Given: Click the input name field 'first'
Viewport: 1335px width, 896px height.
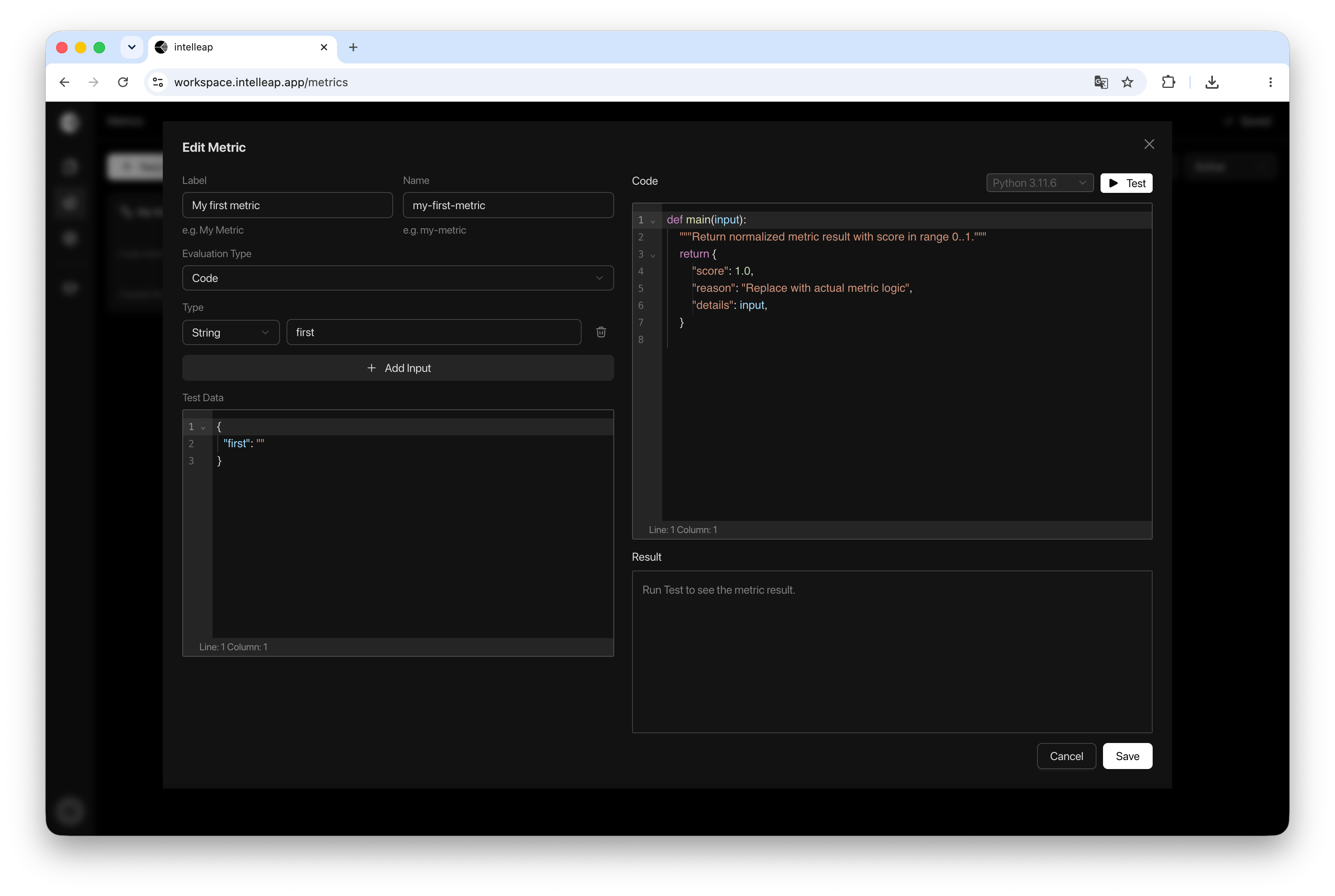Looking at the screenshot, I should click(x=434, y=332).
